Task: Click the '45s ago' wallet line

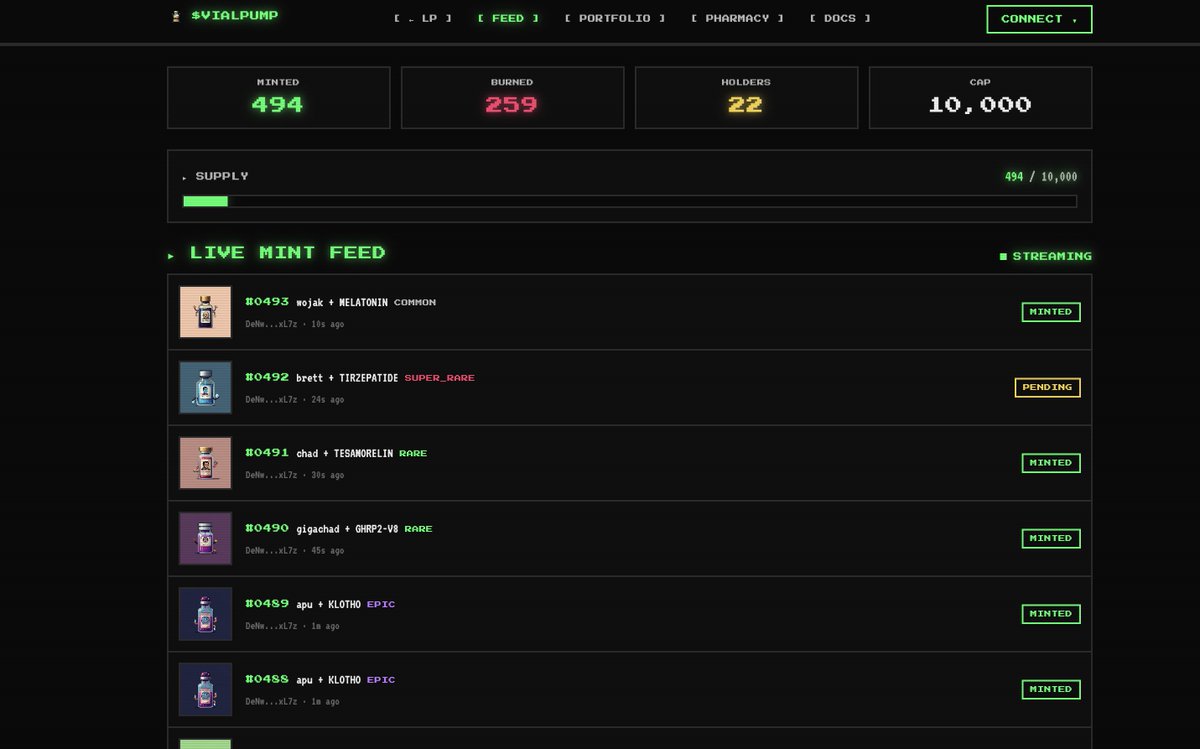Action: (x=295, y=551)
